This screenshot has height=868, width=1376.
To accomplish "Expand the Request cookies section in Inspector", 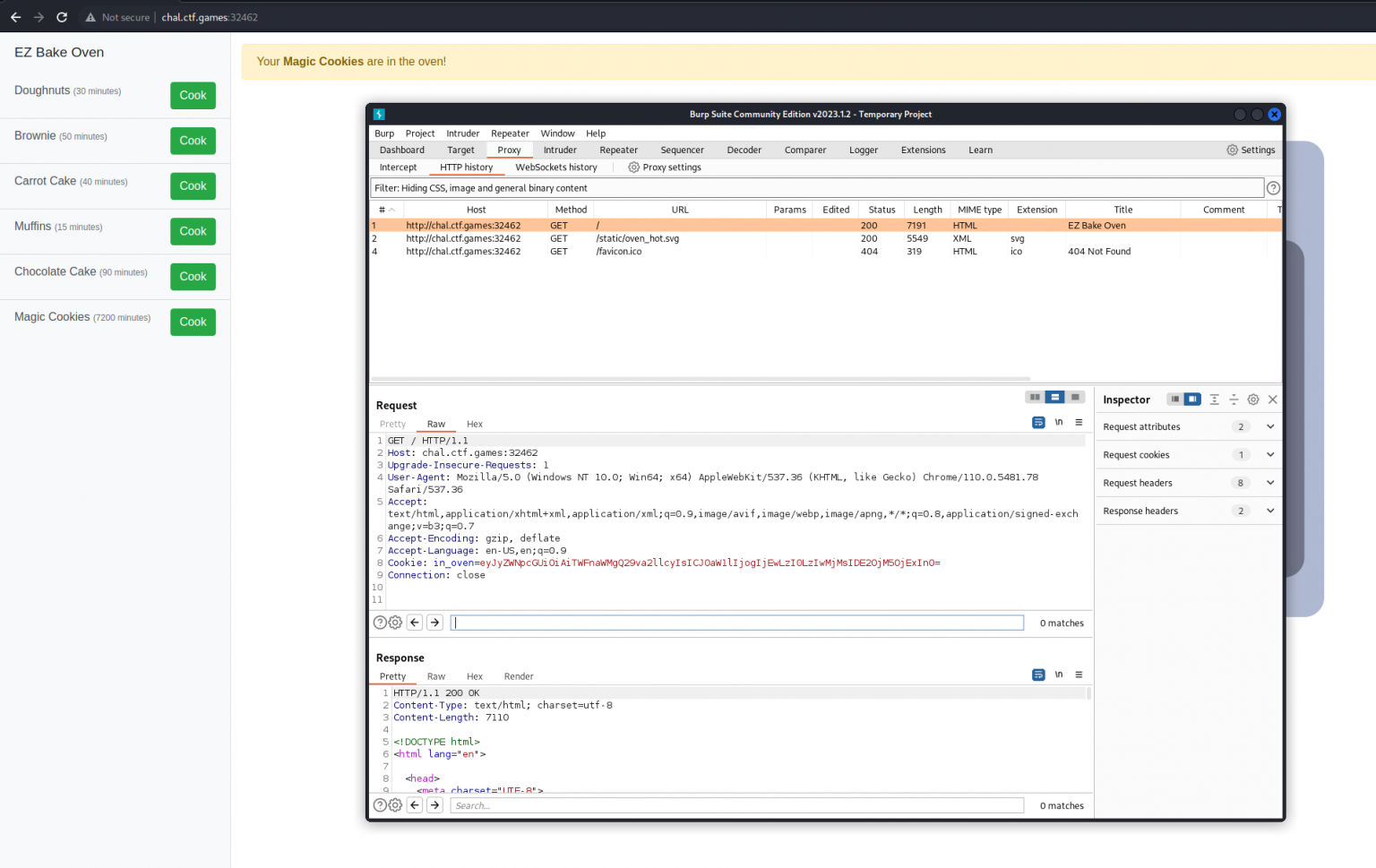I will tap(1269, 454).
